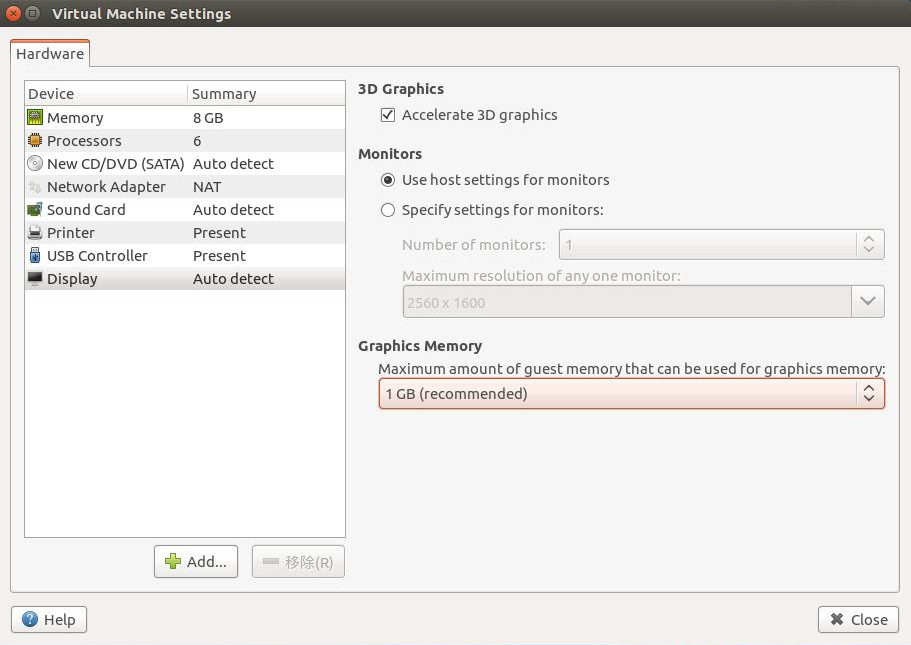Select the New CD/DVD (SATA) label
911x645 pixels.
(x=116, y=164)
